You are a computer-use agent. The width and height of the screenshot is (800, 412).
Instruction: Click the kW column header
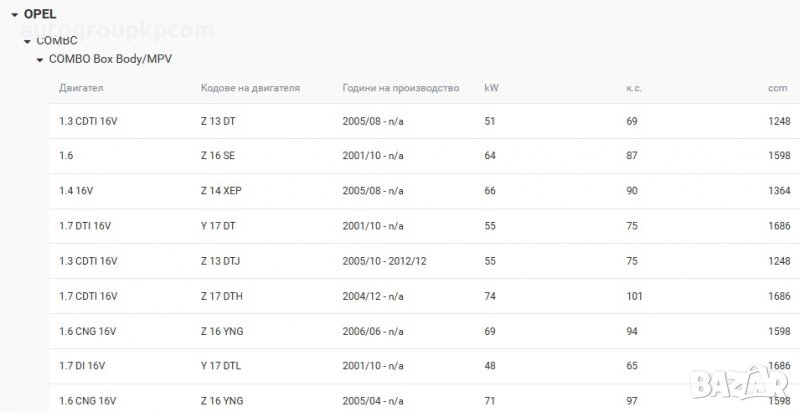pyautogui.click(x=491, y=88)
